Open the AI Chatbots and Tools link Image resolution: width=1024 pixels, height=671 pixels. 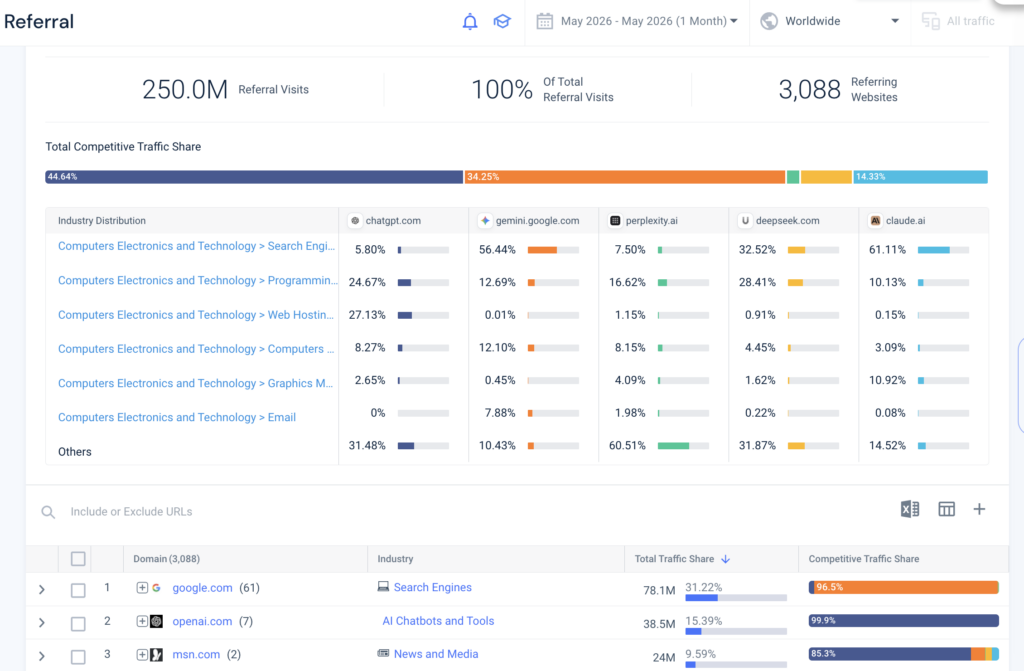[438, 621]
